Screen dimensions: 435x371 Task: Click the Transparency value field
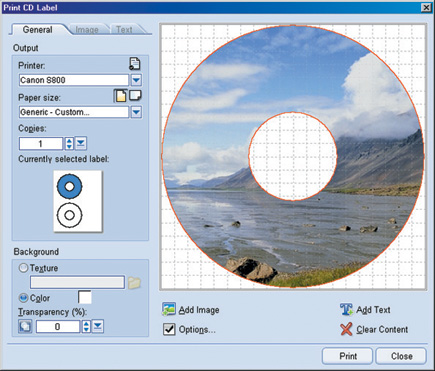click(x=58, y=326)
